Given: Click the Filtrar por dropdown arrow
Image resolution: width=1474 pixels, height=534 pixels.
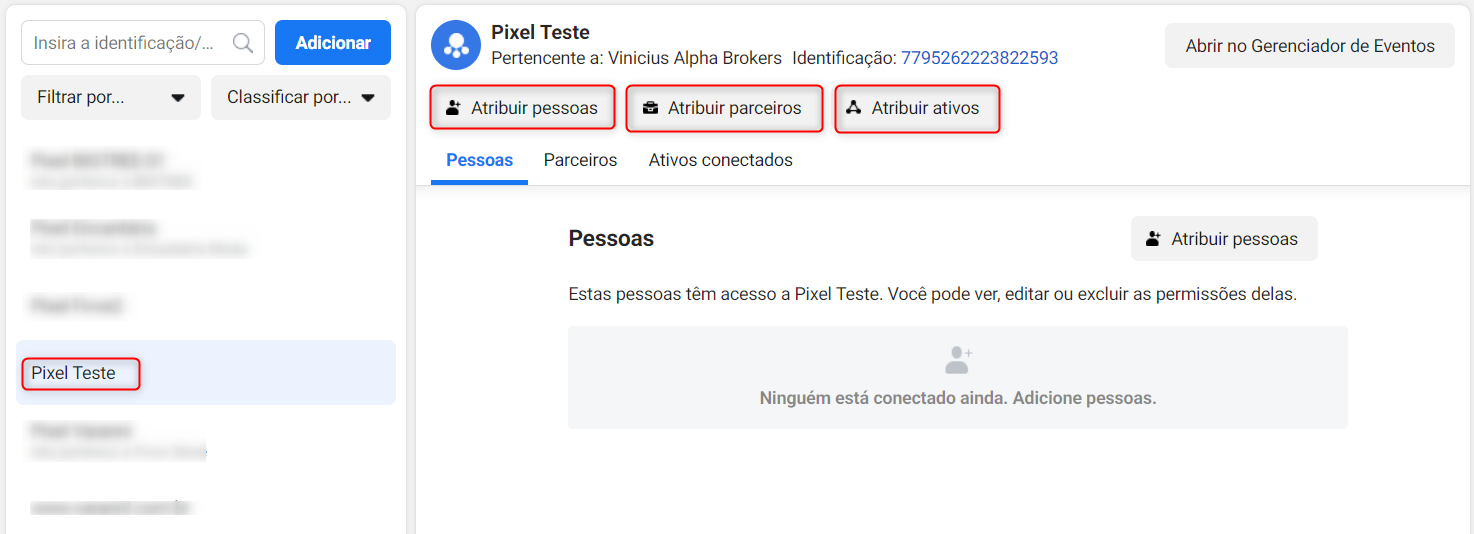Looking at the screenshot, I should click(x=178, y=98).
